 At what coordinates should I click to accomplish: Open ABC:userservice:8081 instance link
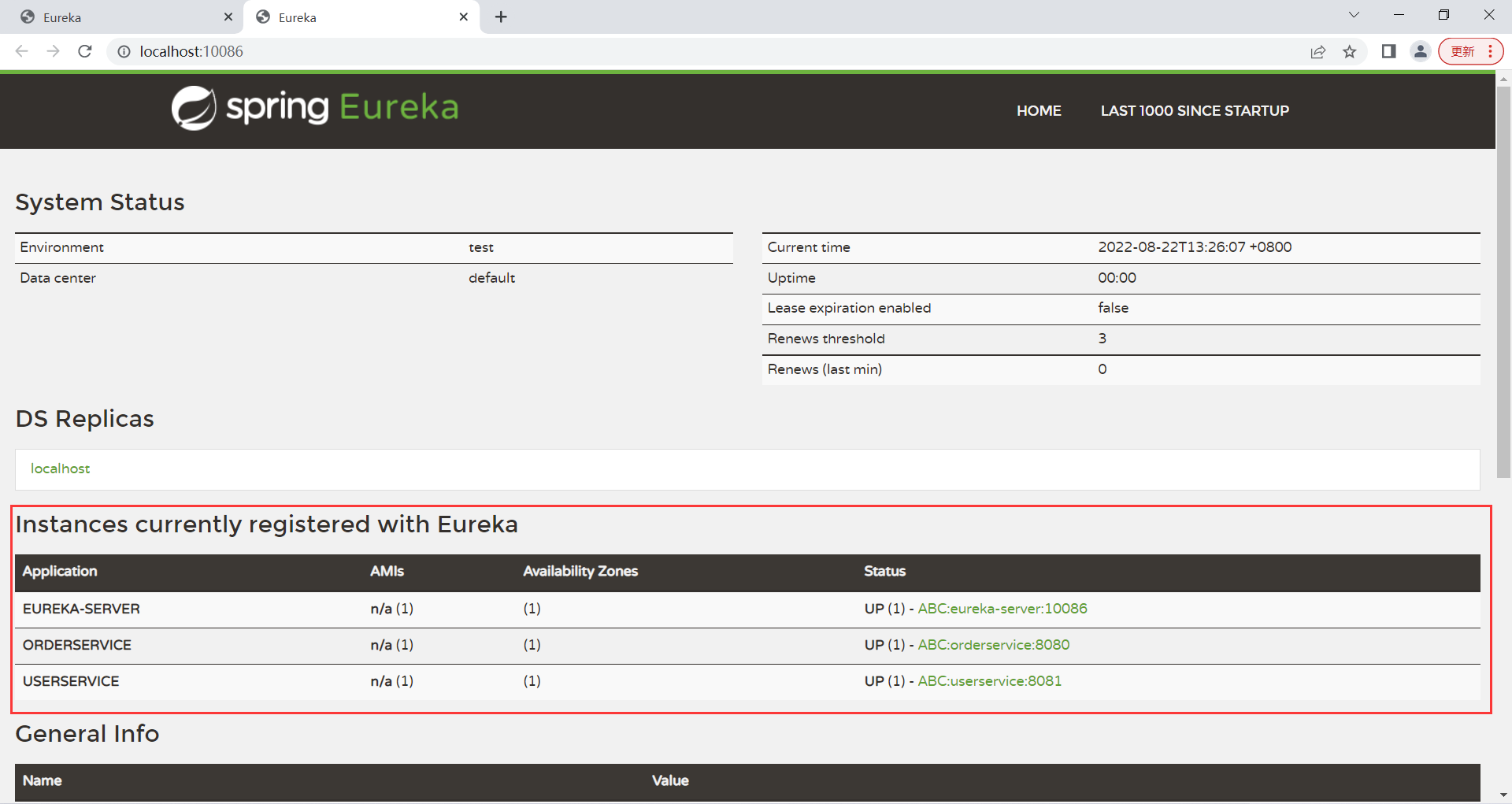tap(990, 681)
